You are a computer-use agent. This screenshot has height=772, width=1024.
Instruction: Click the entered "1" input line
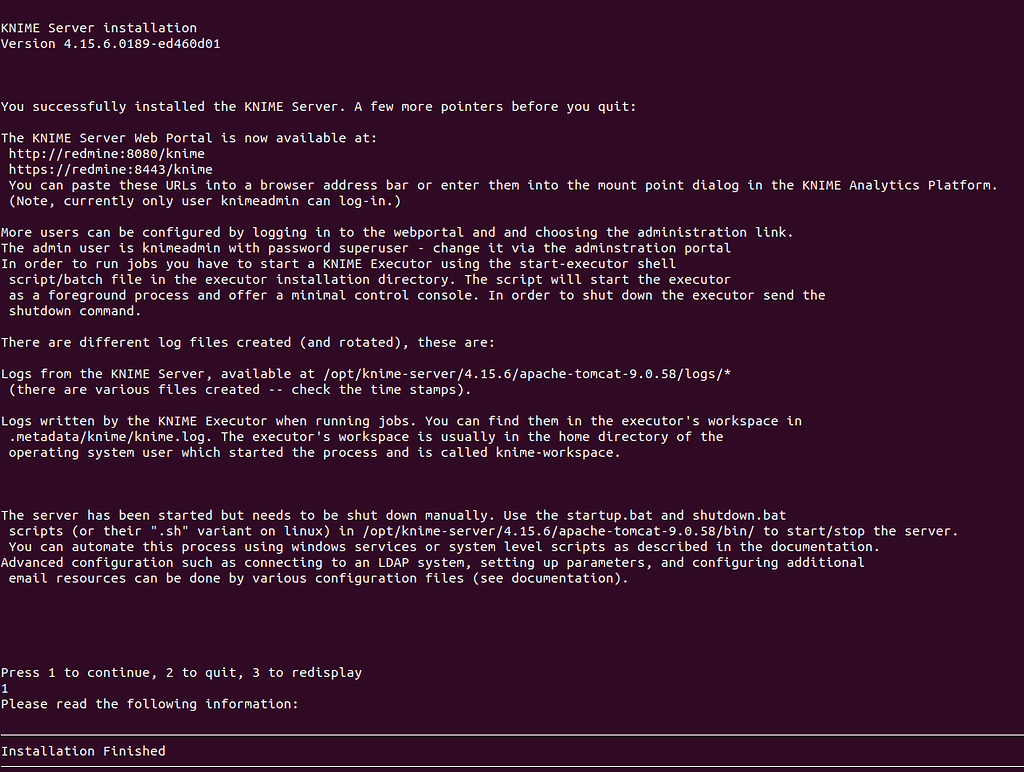5,688
